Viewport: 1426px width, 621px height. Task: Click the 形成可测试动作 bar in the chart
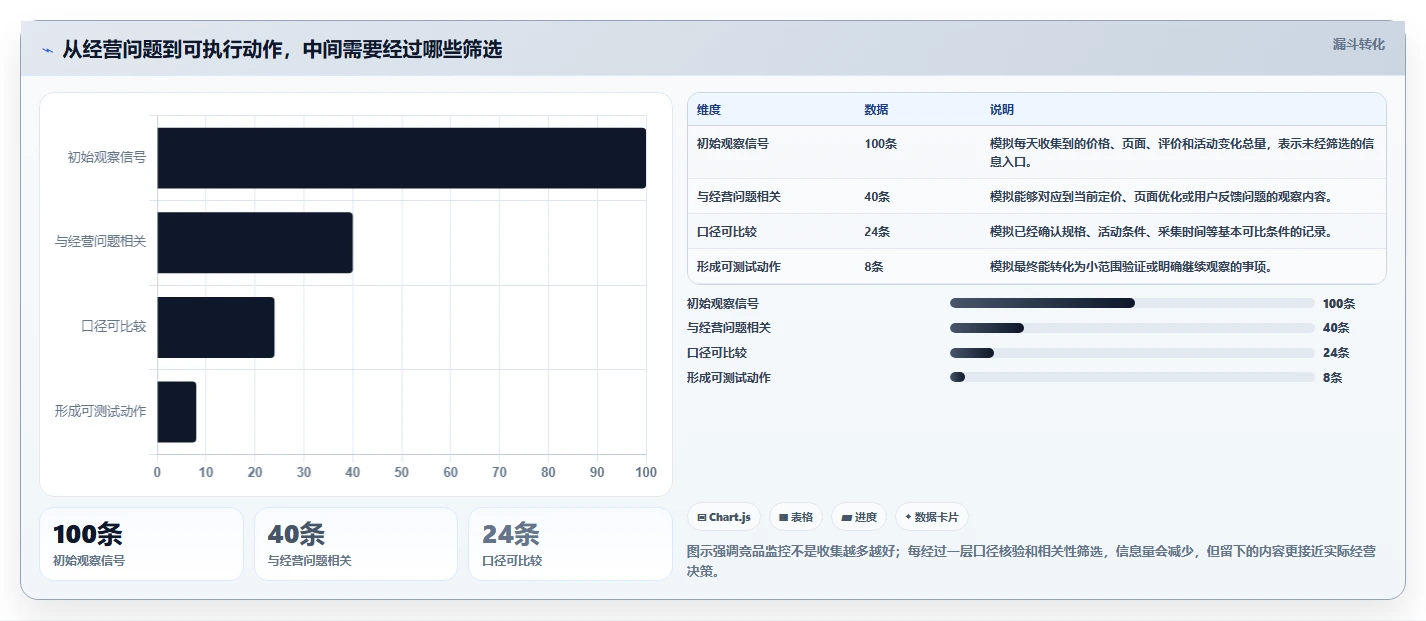pos(177,412)
